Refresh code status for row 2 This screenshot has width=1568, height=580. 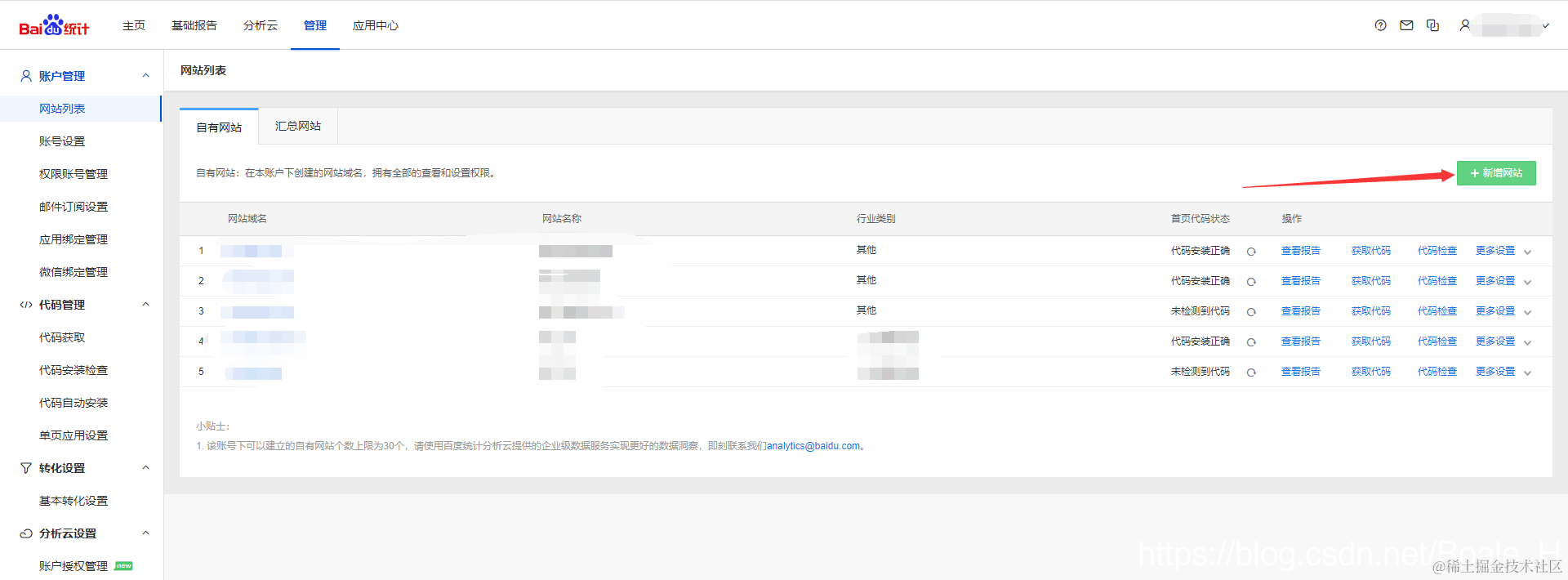pos(1251,282)
